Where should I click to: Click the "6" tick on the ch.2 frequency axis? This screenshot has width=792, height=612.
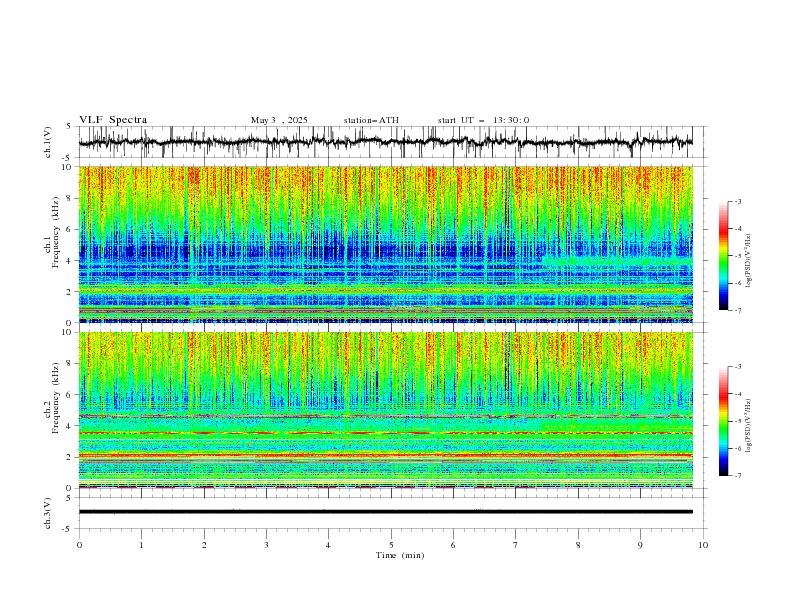[x=71, y=394]
